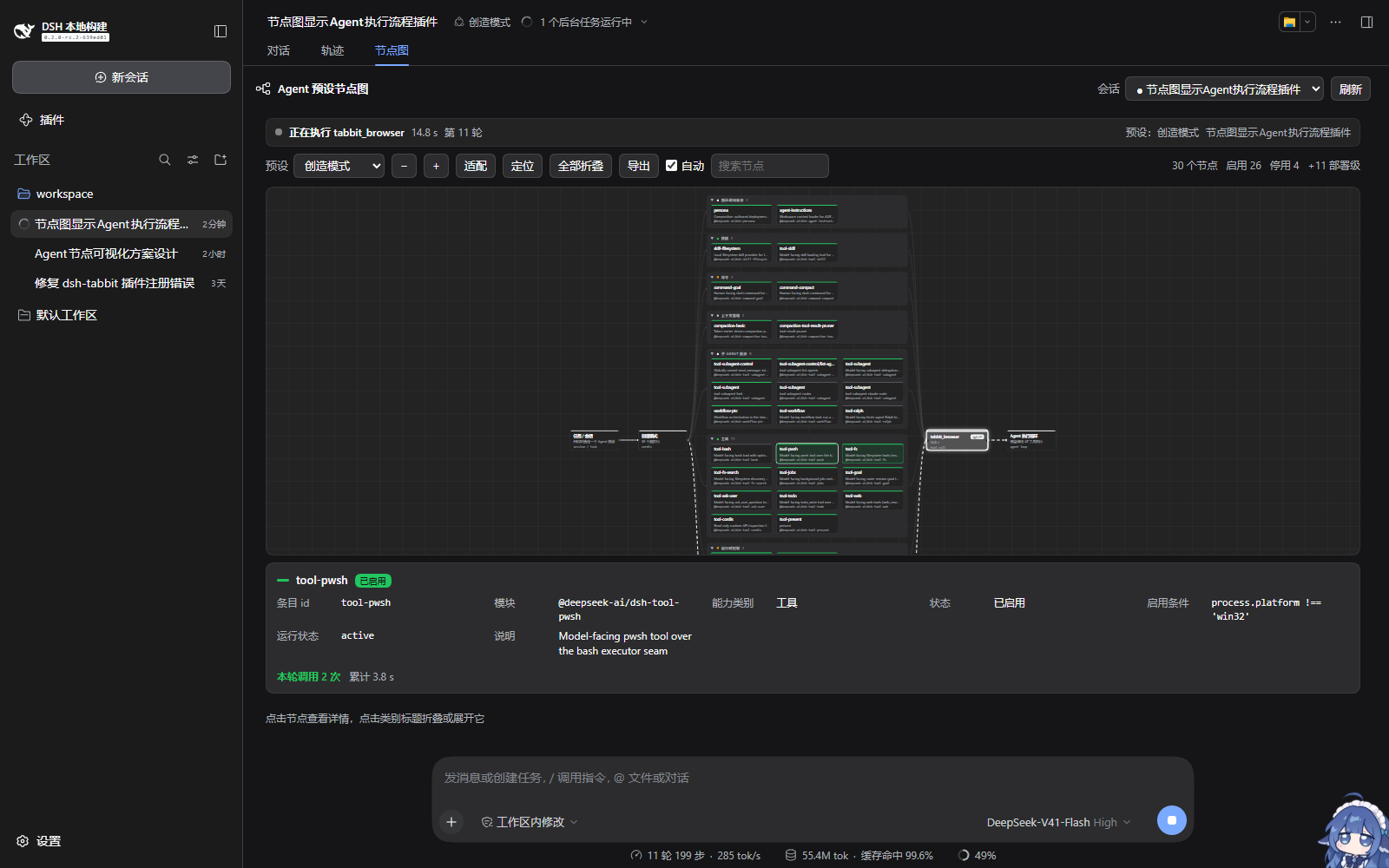This screenshot has height=868, width=1389.
Task: Stop the running task with blue button
Action: click(1171, 820)
